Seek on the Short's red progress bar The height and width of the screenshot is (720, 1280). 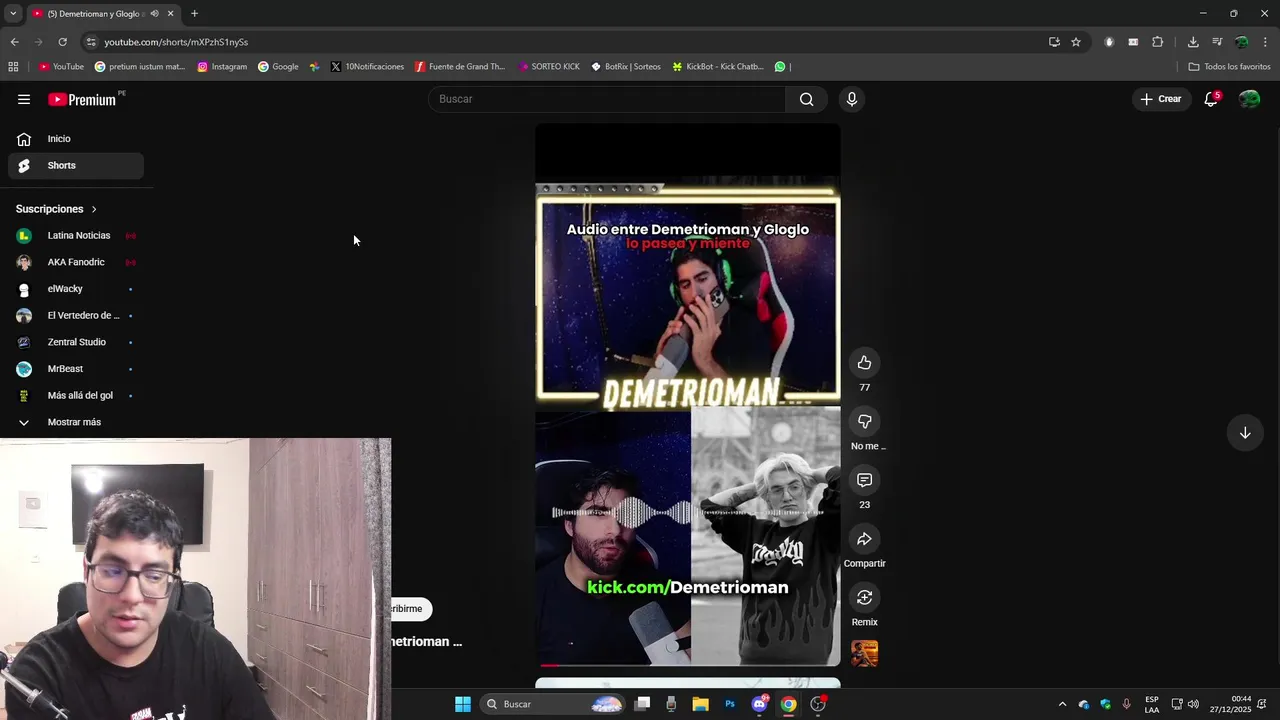point(688,664)
